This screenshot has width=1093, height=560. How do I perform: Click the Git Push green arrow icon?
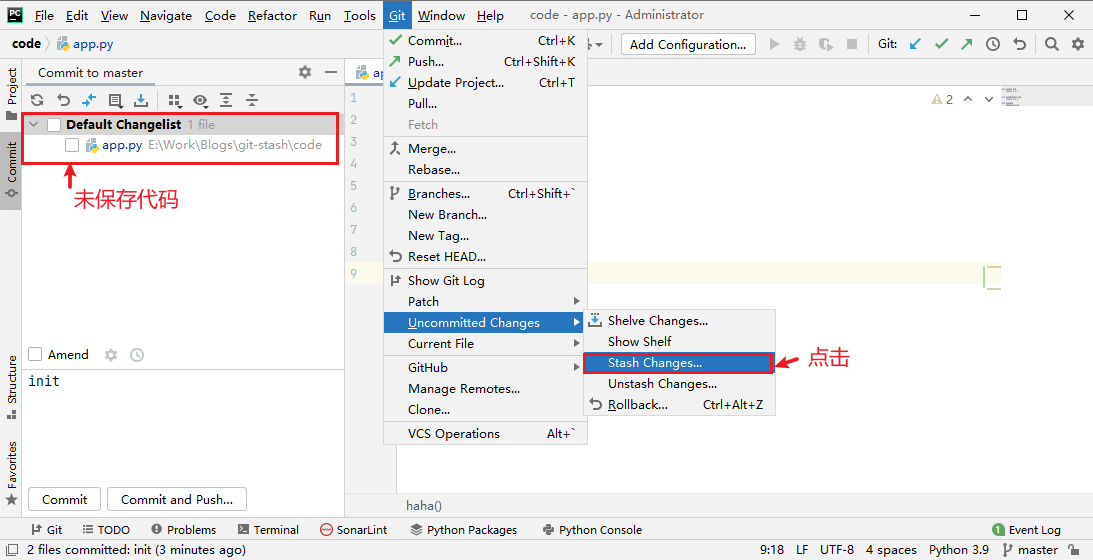[x=966, y=44]
